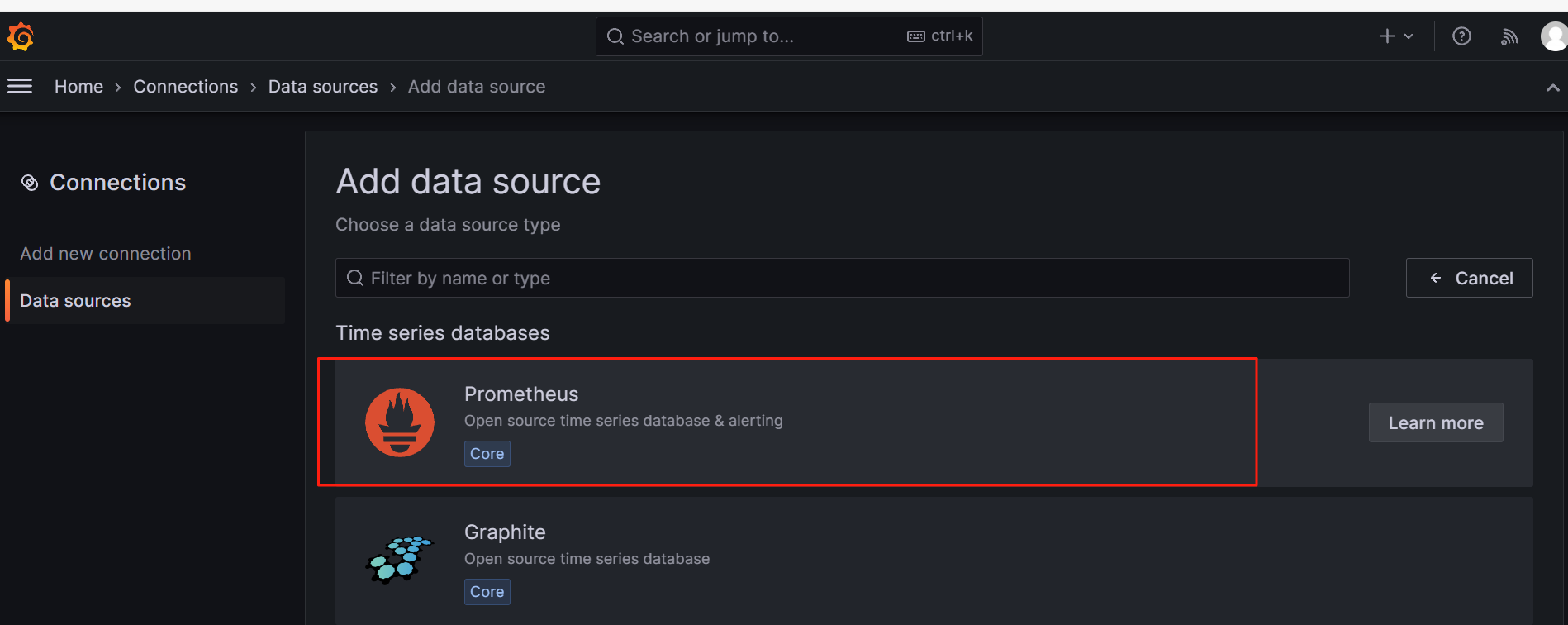Open Add new connection sidebar item
Screen dimensions: 1568x625
point(106,254)
